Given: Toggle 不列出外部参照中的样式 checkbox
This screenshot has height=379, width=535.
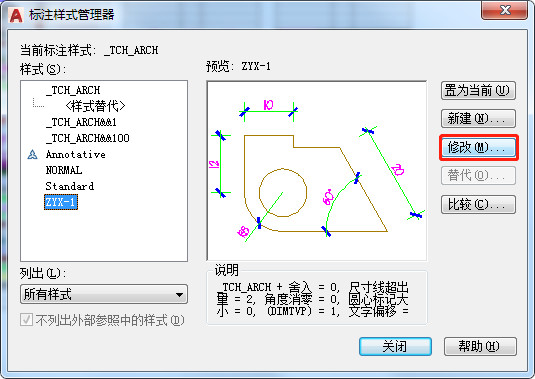Looking at the screenshot, I should [x=26, y=320].
